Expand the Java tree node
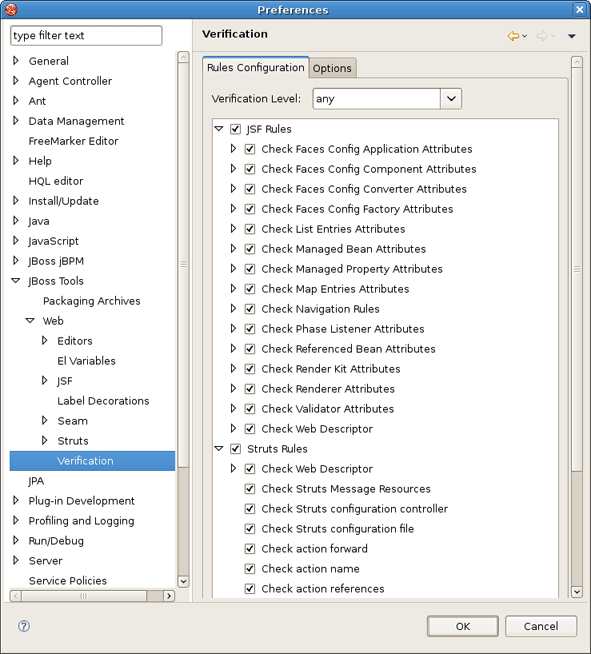591x654 pixels. tap(16, 220)
